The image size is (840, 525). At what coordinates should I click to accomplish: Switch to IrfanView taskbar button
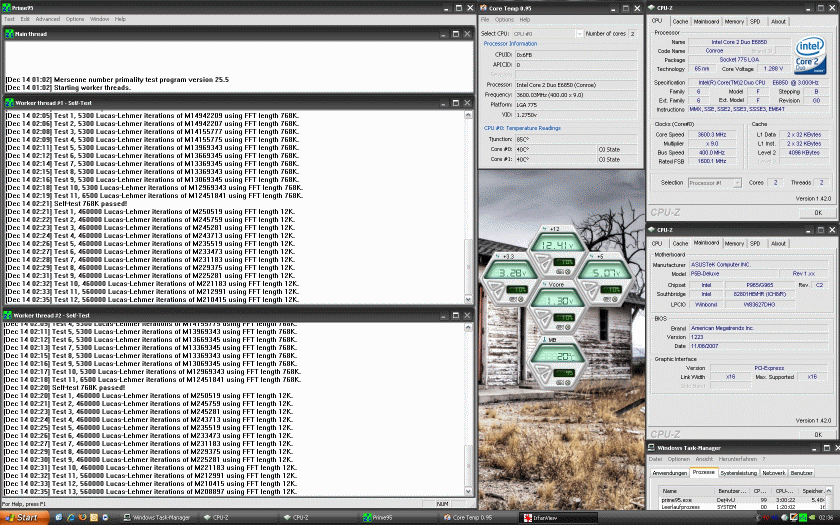559,518
